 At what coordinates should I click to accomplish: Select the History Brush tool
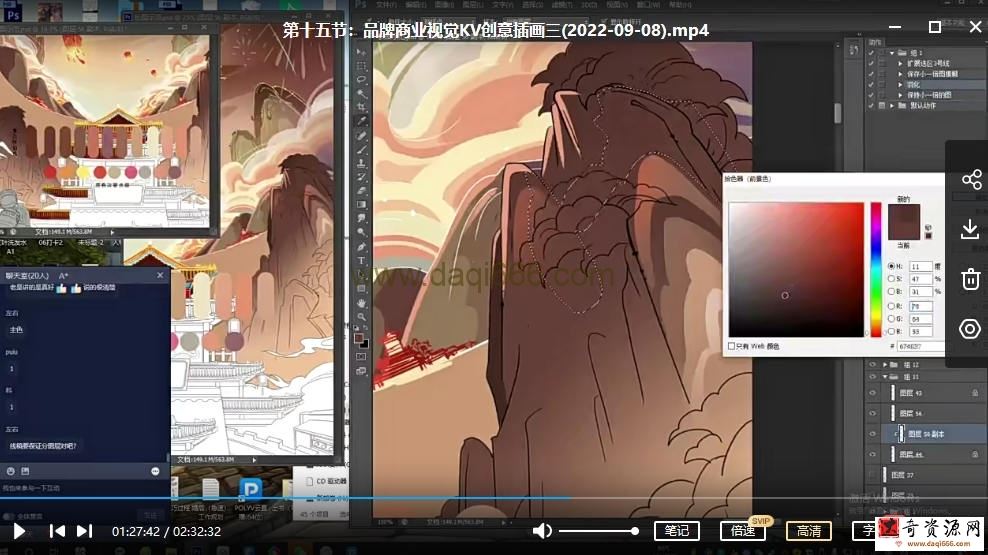[362, 178]
